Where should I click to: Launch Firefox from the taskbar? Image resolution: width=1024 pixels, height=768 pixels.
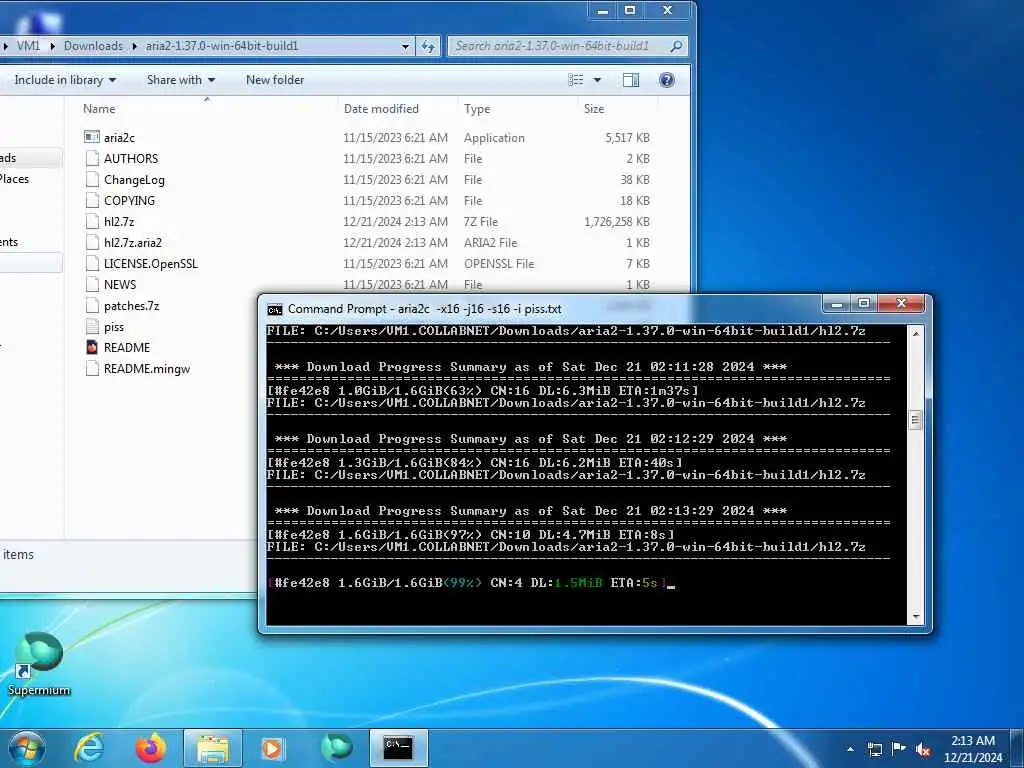tap(150, 748)
